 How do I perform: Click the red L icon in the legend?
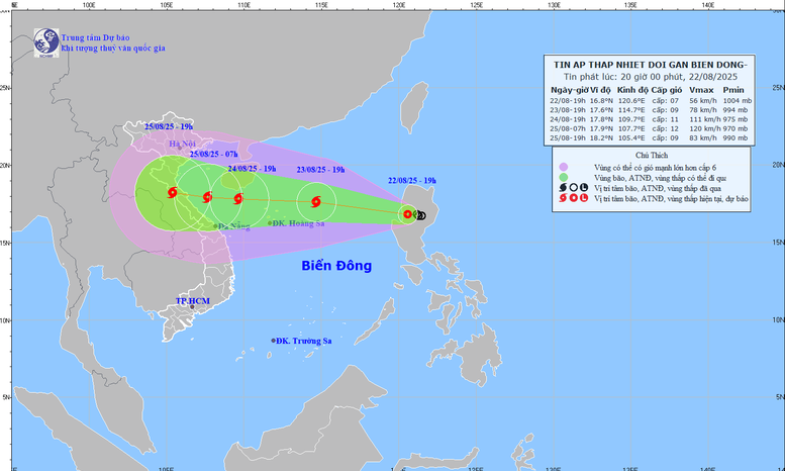click(x=584, y=198)
